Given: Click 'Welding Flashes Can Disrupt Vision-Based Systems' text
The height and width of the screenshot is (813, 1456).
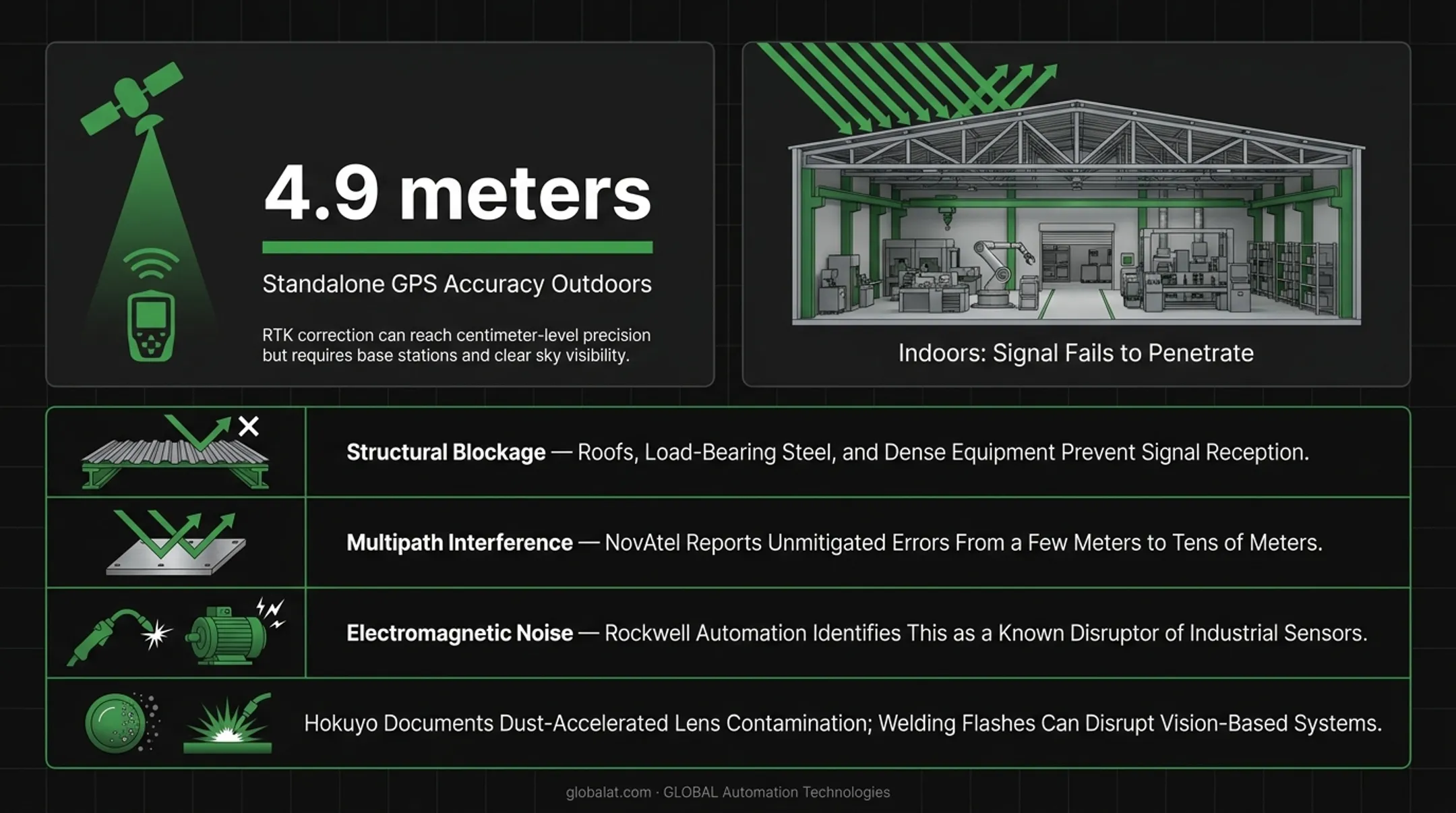Looking at the screenshot, I should (x=1130, y=723).
